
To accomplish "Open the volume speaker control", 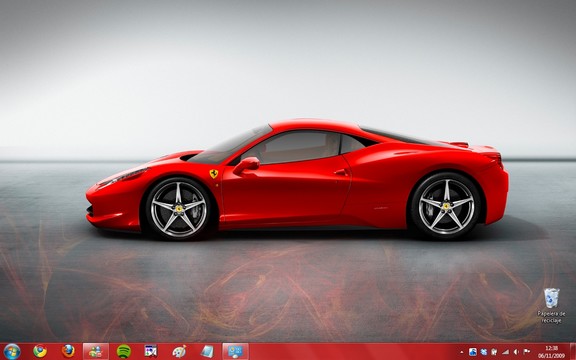I will [x=516, y=352].
